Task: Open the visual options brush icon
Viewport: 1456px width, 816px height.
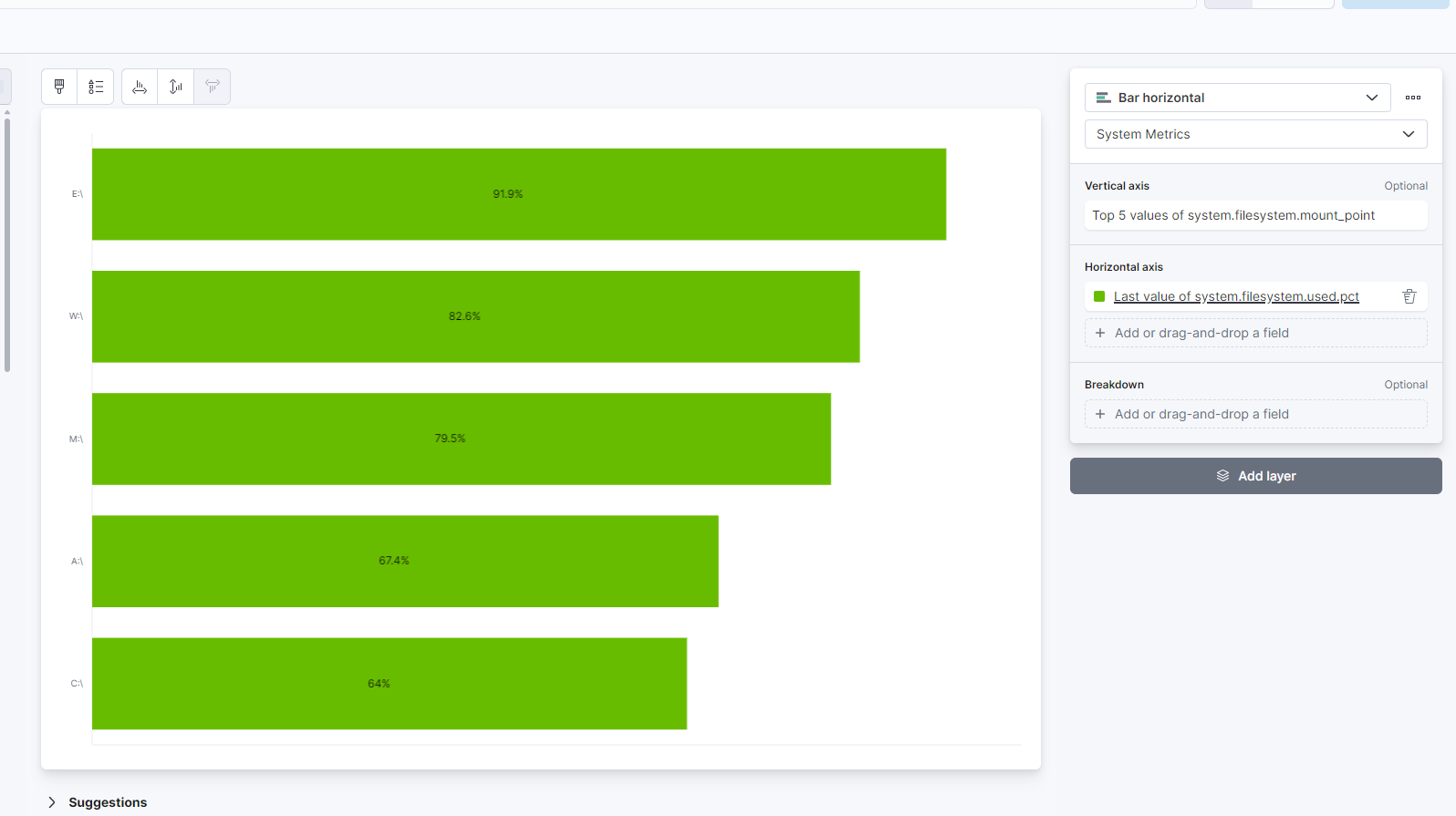Action: (59, 87)
